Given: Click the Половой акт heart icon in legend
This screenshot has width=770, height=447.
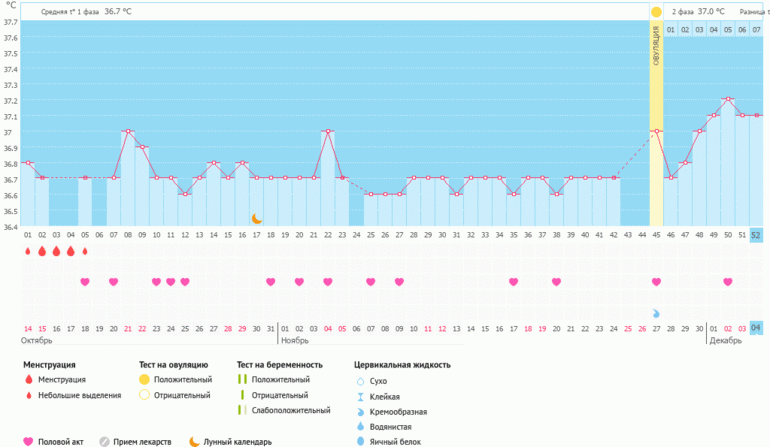Looking at the screenshot, I should 28,441.
